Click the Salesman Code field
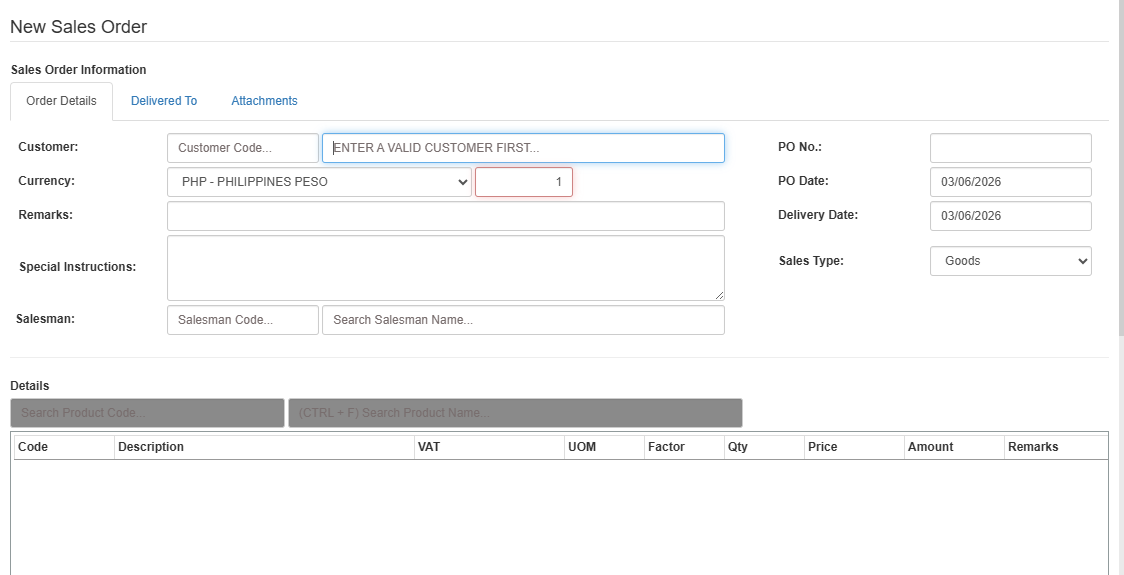 [x=242, y=320]
